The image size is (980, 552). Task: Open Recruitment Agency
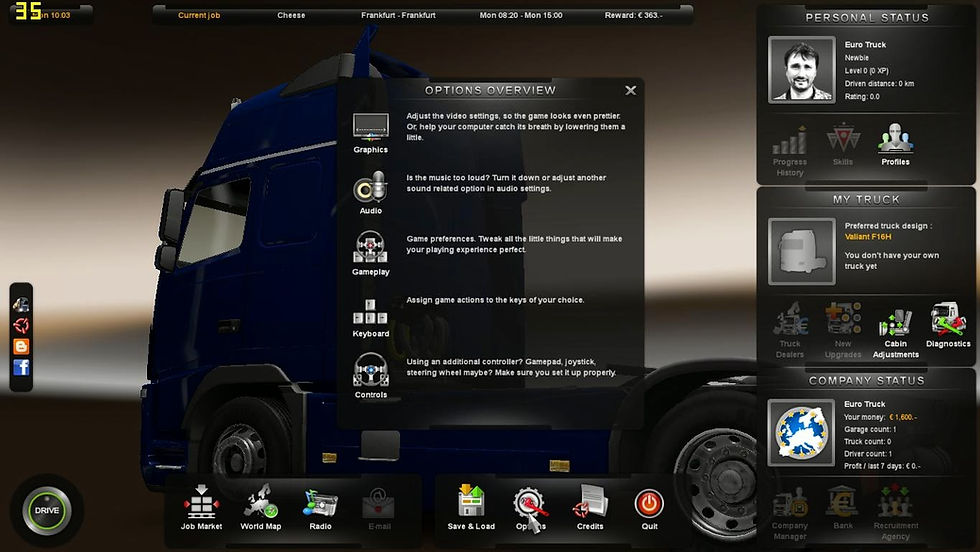[x=896, y=513]
